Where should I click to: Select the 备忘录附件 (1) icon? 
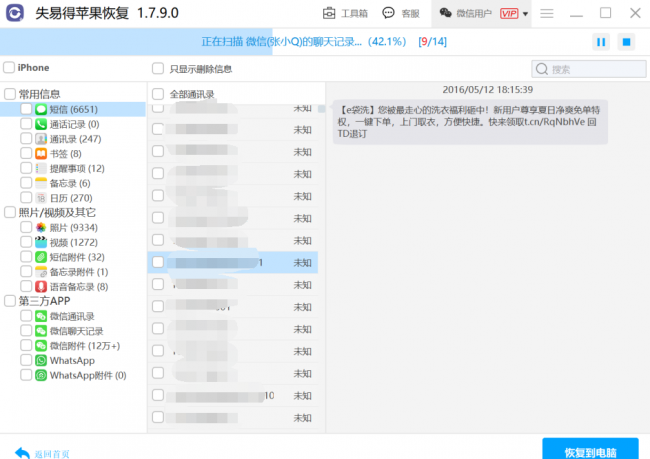tap(41, 272)
